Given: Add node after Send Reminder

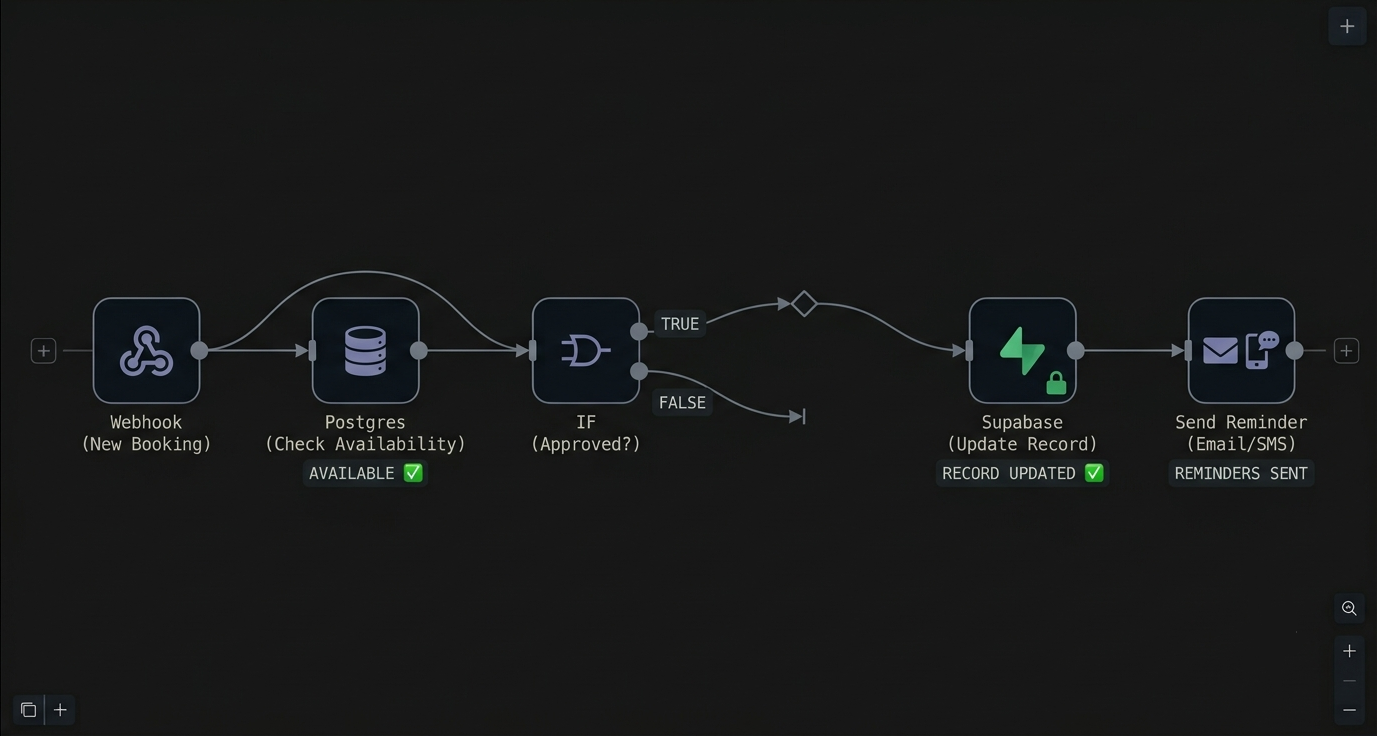Looking at the screenshot, I should click(x=1346, y=351).
